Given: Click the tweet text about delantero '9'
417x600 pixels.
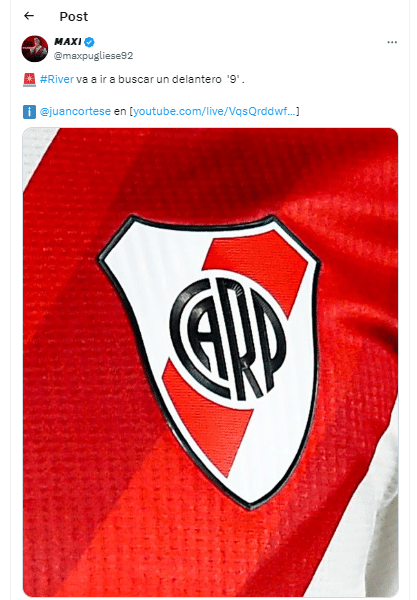Looking at the screenshot, I should pos(160,79).
